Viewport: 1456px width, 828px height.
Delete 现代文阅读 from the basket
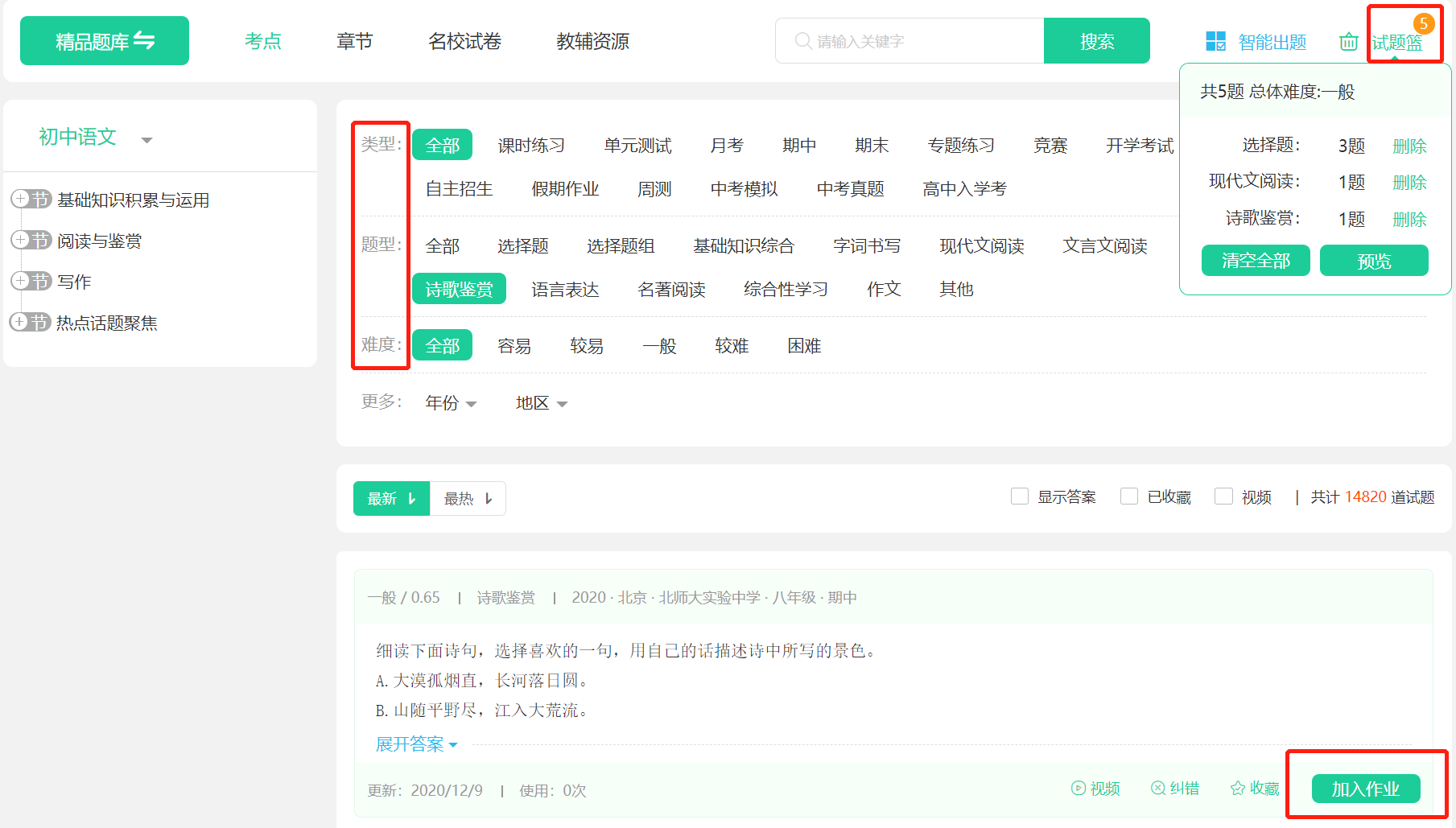[1409, 183]
